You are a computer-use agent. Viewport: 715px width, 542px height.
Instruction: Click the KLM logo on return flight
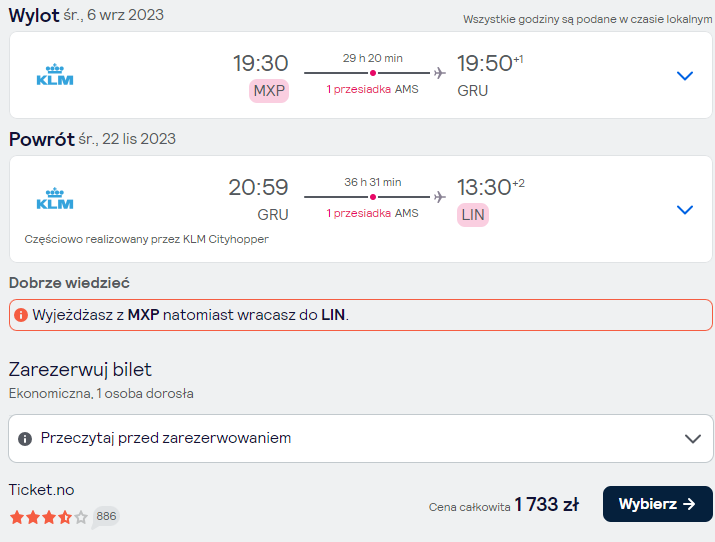(x=55, y=199)
